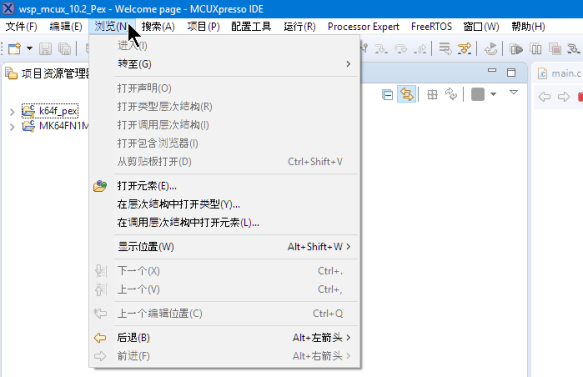Expand the MK64FN1M project node
This screenshot has height=377, width=583.
click(12, 127)
